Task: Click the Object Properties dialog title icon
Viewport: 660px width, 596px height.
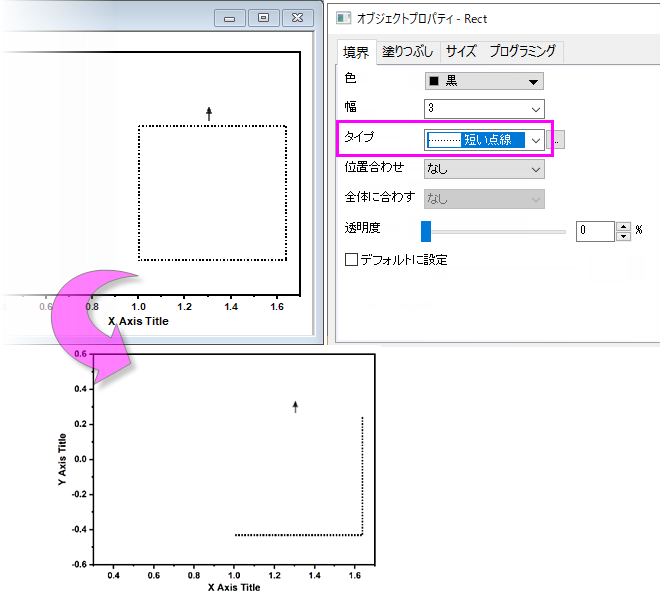Action: tap(343, 18)
